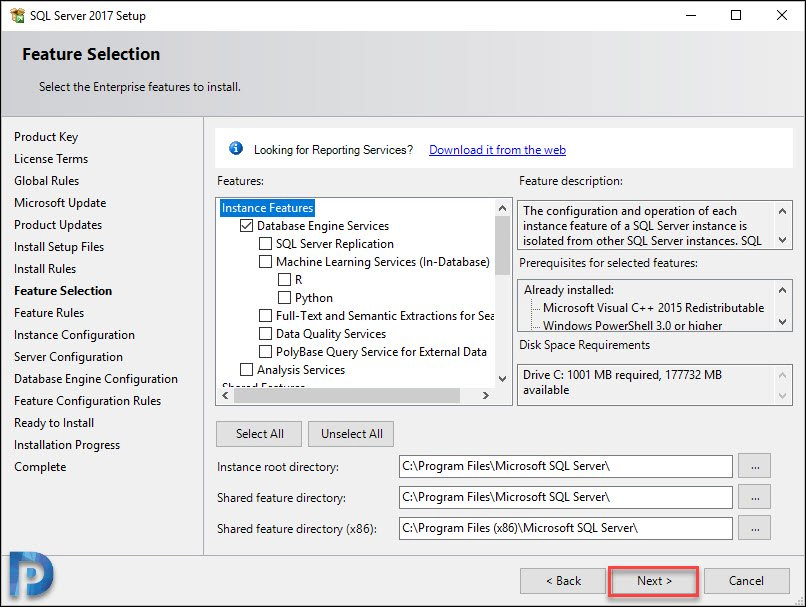The image size is (806, 607).
Task: Click the Select All button
Action: pos(260,434)
